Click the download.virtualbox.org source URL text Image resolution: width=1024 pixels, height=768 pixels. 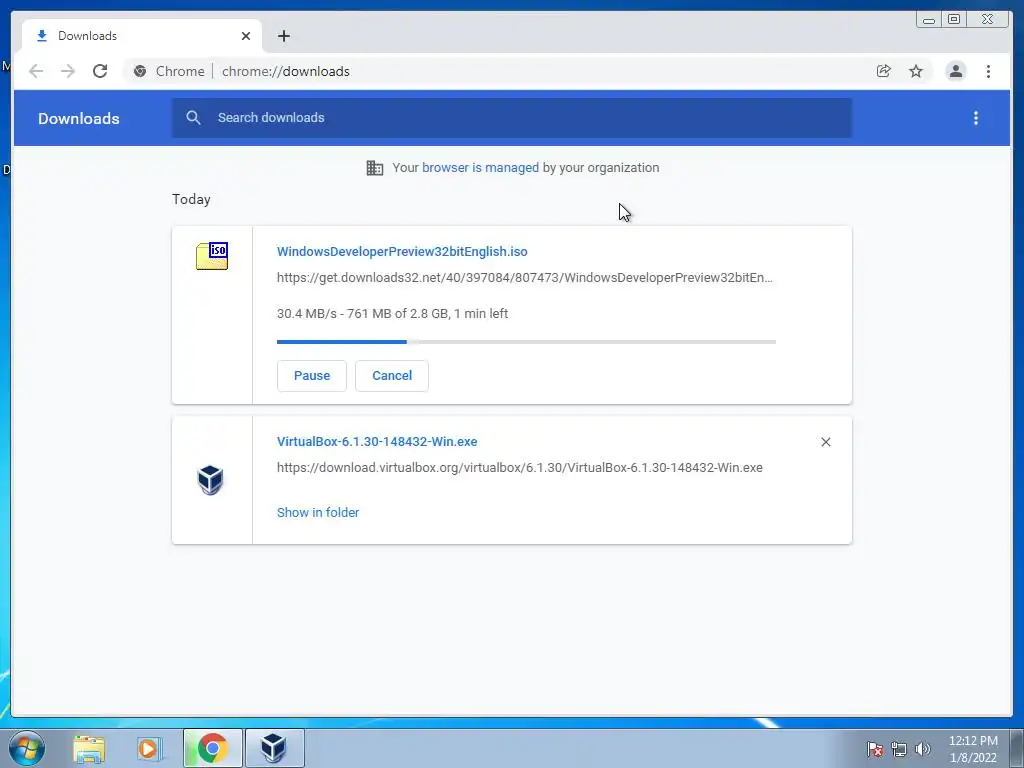[520, 468]
